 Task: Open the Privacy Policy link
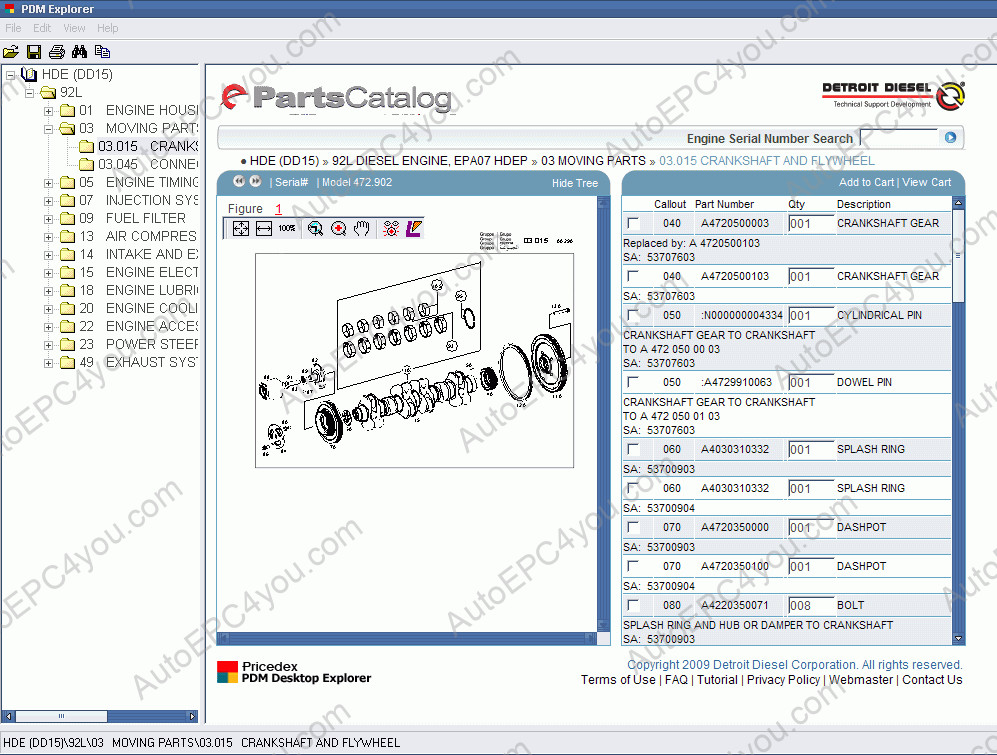pos(781,680)
